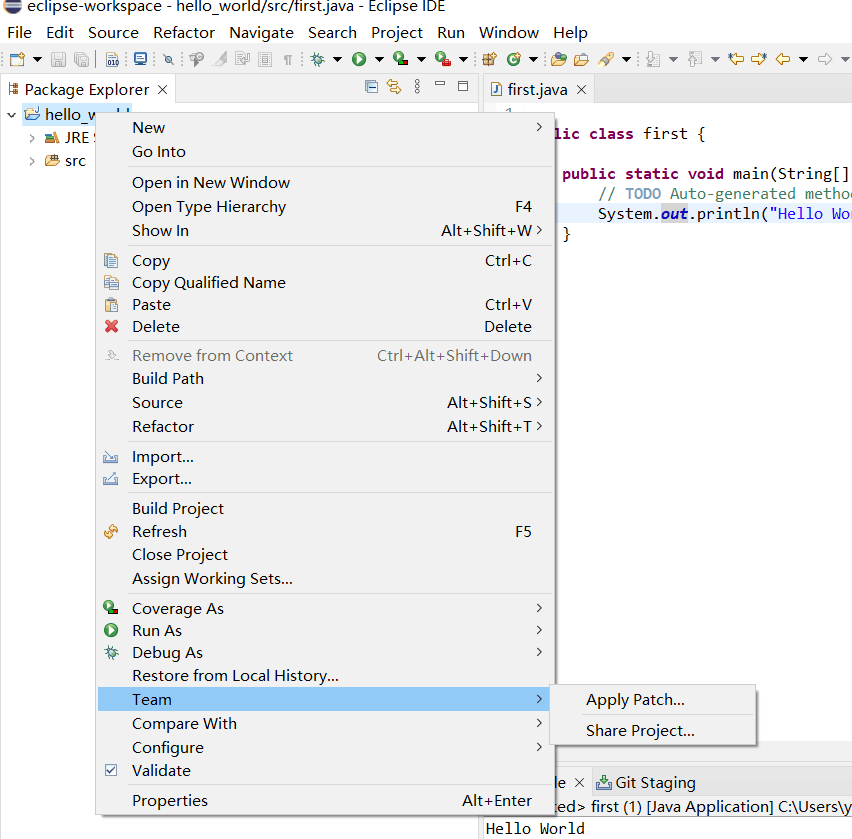852x839 pixels.
Task: Expand the JRE System Library node
Action: pos(32,138)
